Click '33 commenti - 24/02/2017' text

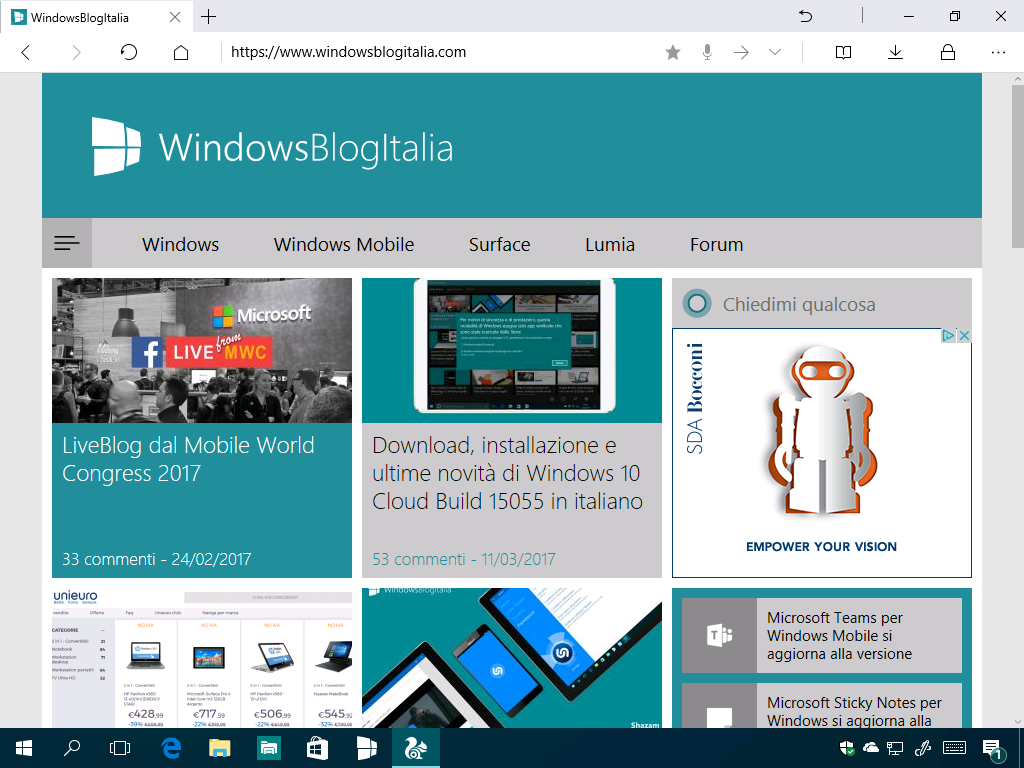pyautogui.click(x=157, y=559)
